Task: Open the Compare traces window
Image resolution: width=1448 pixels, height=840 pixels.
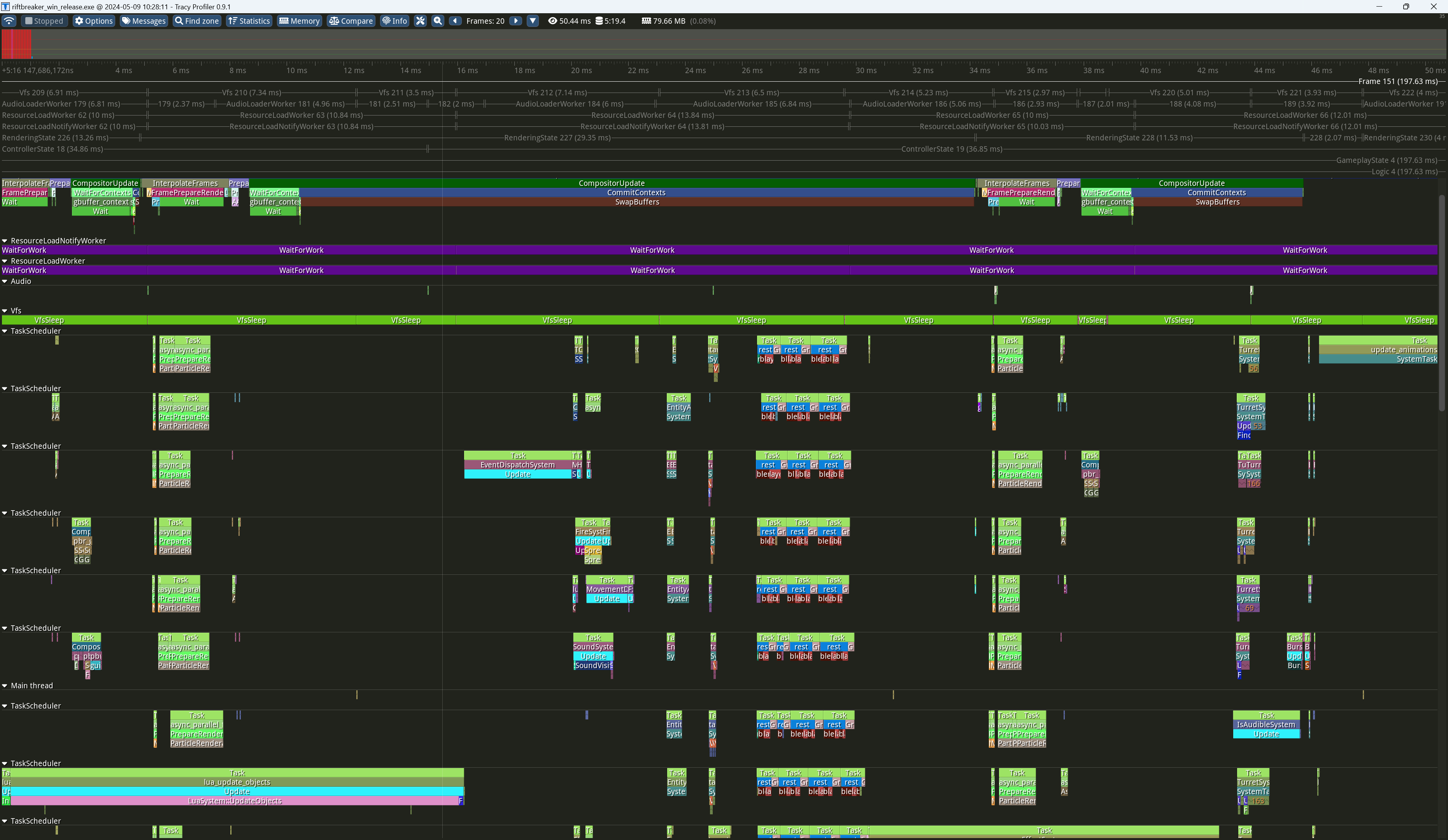Action: [x=351, y=21]
